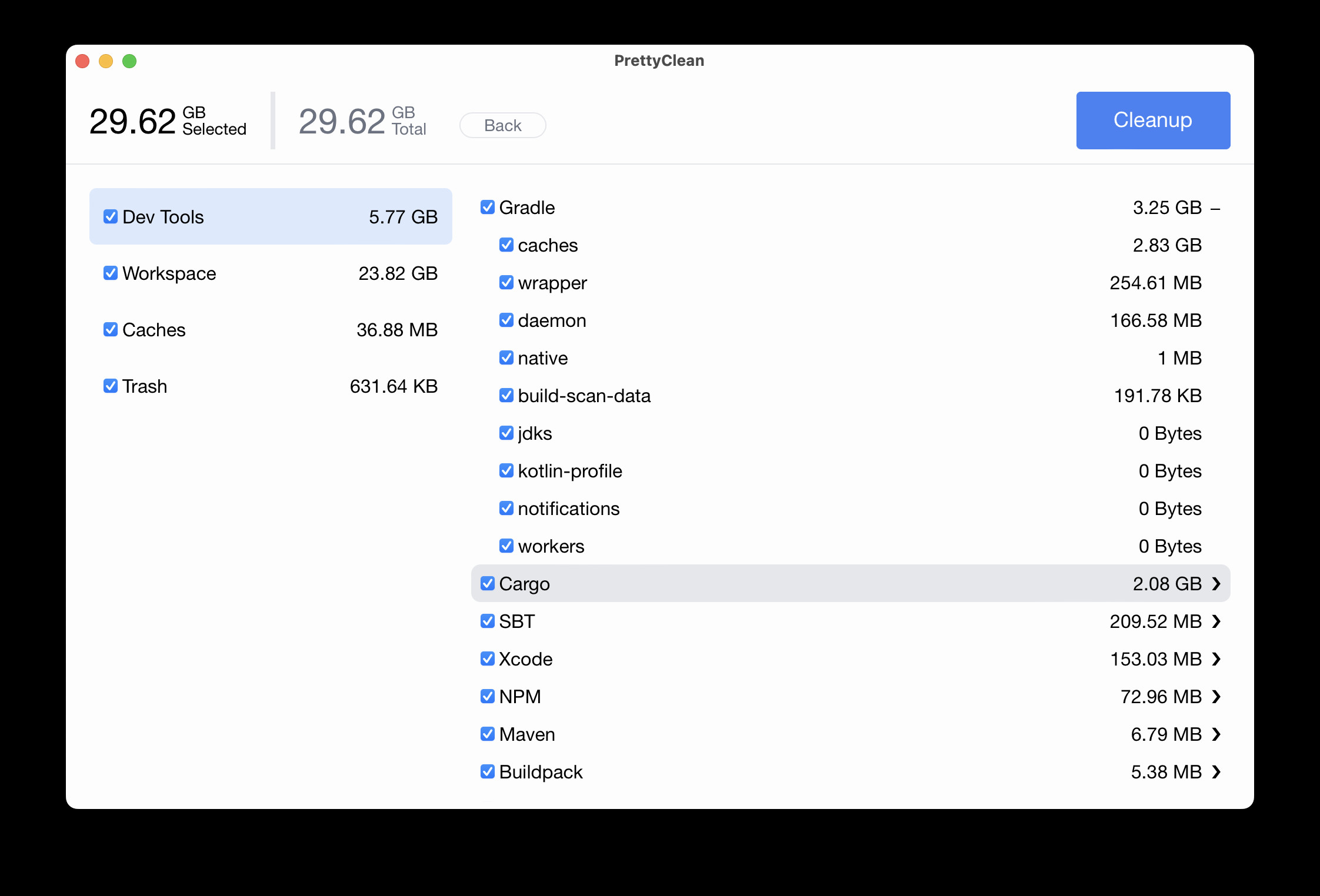Click the NPM row label
The image size is (1320, 896).
520,697
